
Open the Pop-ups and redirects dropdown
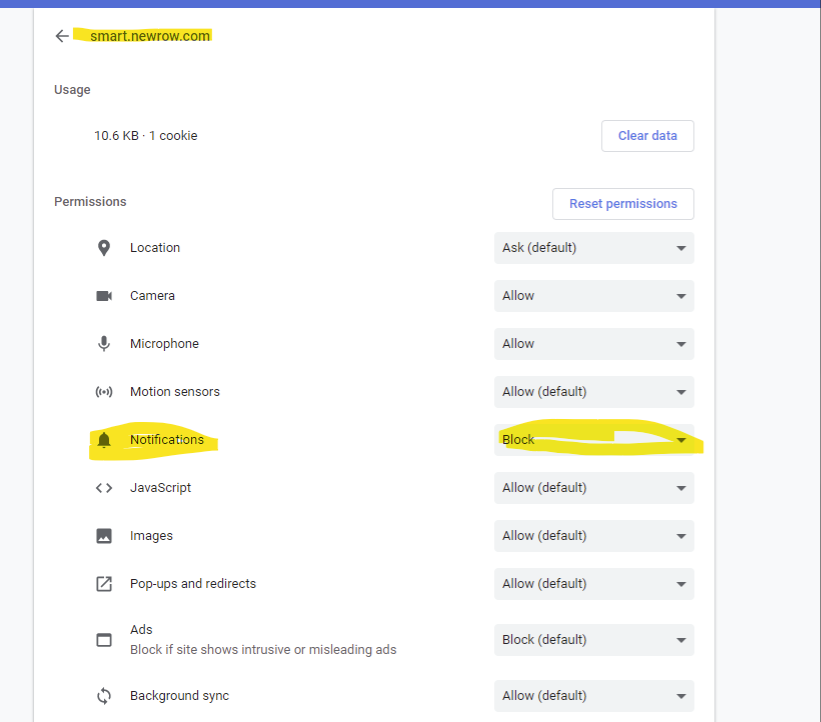point(594,584)
